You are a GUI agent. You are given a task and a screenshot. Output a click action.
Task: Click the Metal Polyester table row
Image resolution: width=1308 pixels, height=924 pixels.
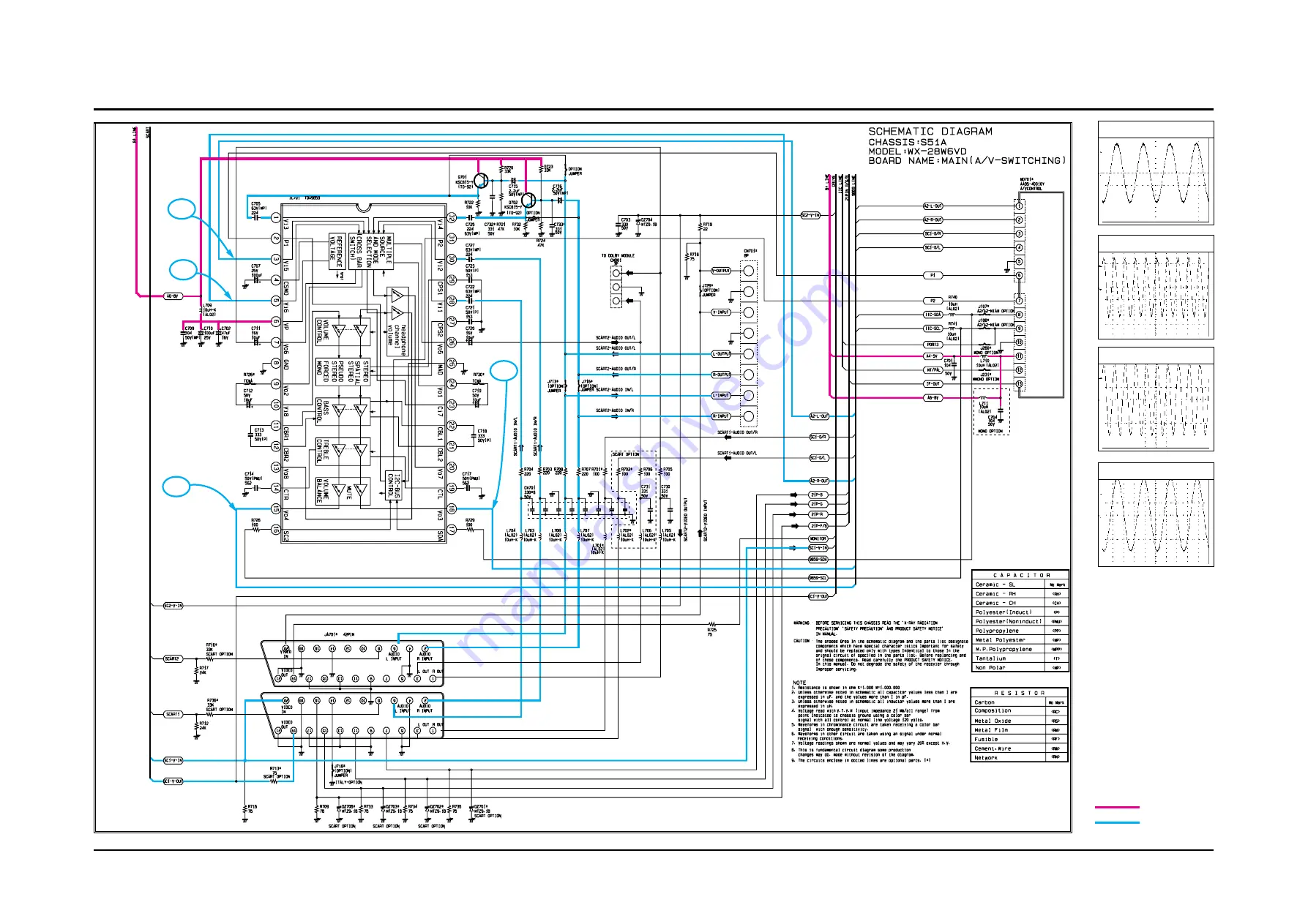point(1020,640)
